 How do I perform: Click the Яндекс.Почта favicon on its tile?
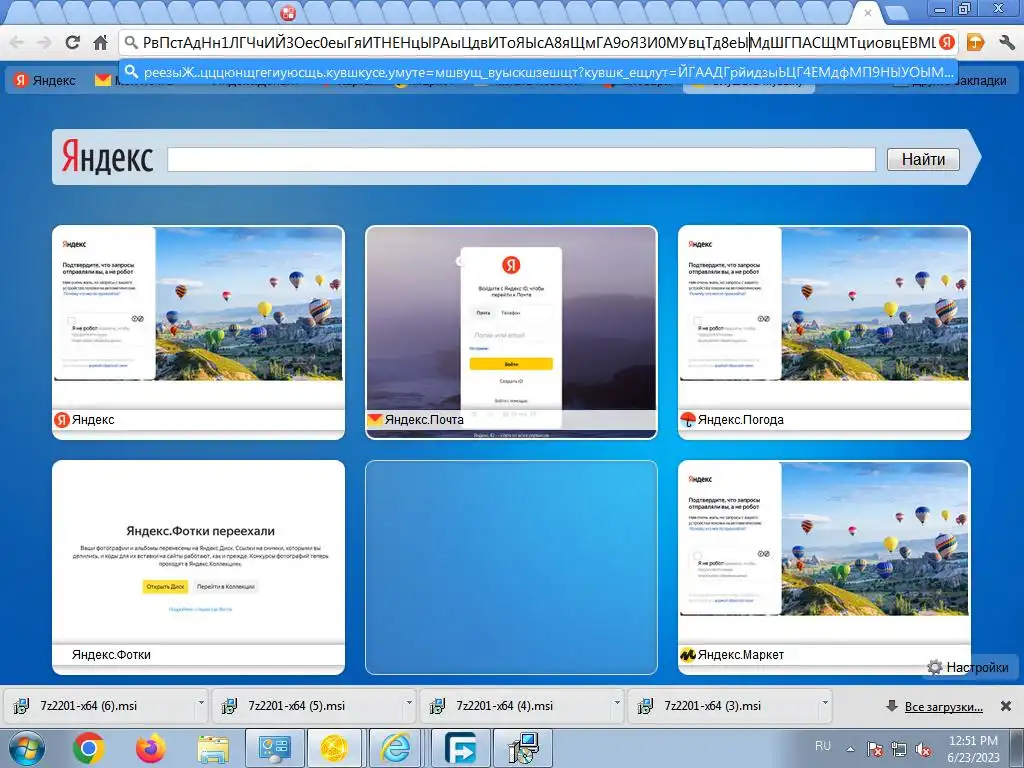(x=375, y=419)
